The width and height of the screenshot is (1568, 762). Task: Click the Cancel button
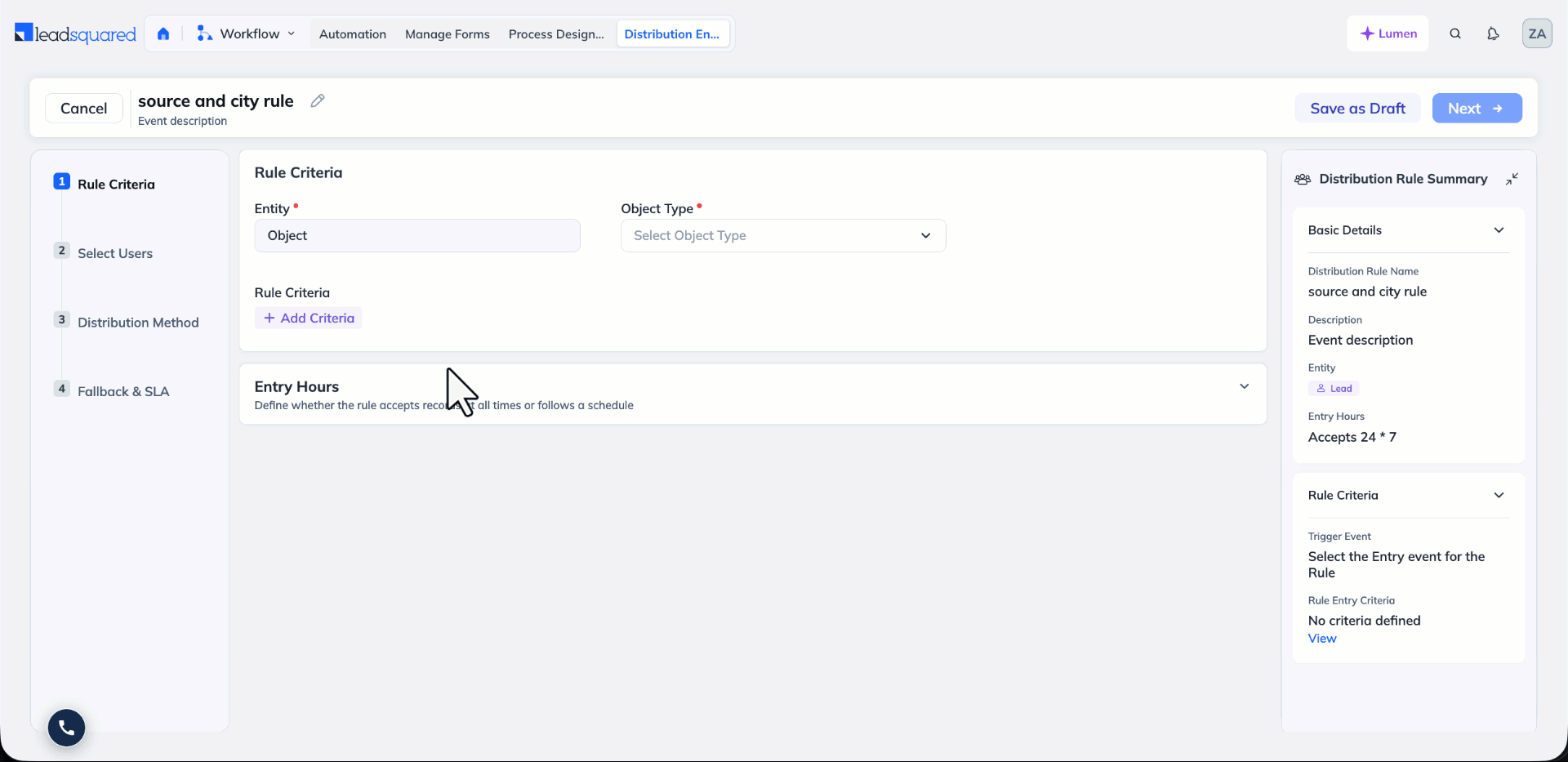tap(84, 108)
